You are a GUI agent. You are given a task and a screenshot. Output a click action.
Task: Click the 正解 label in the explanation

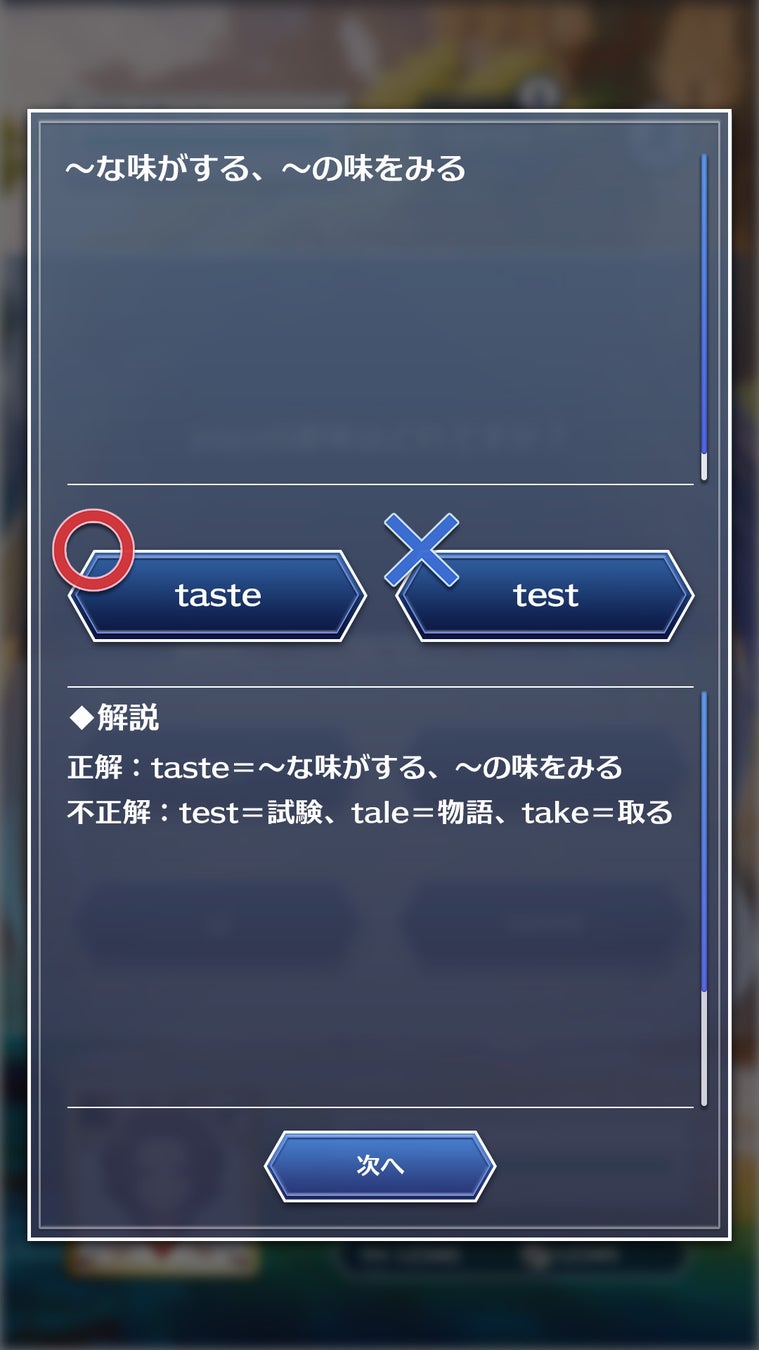[96, 768]
